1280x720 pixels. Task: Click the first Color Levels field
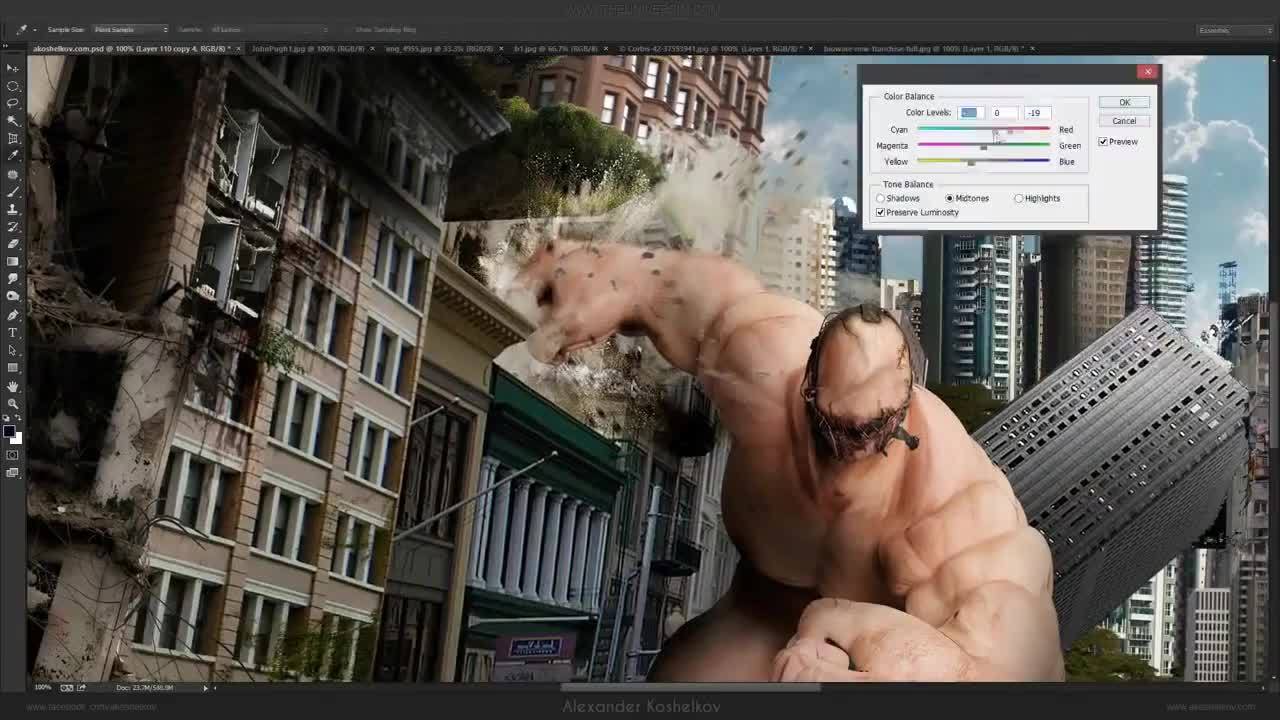pos(970,113)
